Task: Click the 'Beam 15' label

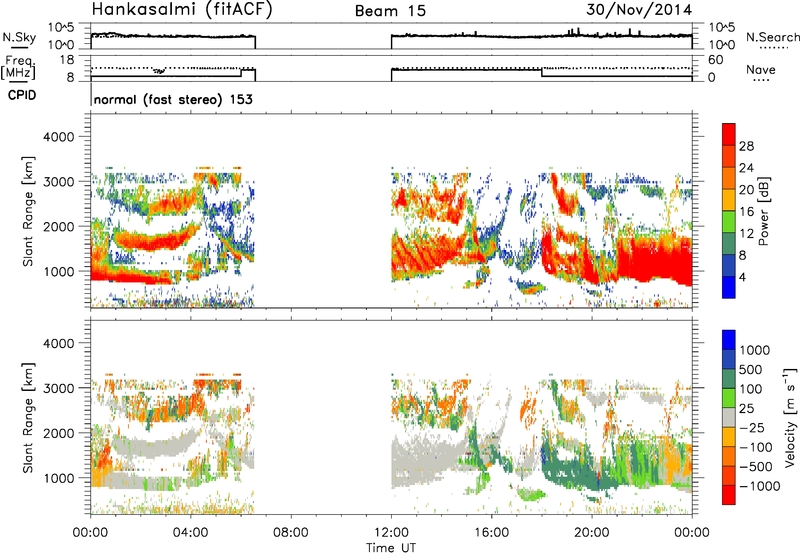Action: (x=390, y=11)
